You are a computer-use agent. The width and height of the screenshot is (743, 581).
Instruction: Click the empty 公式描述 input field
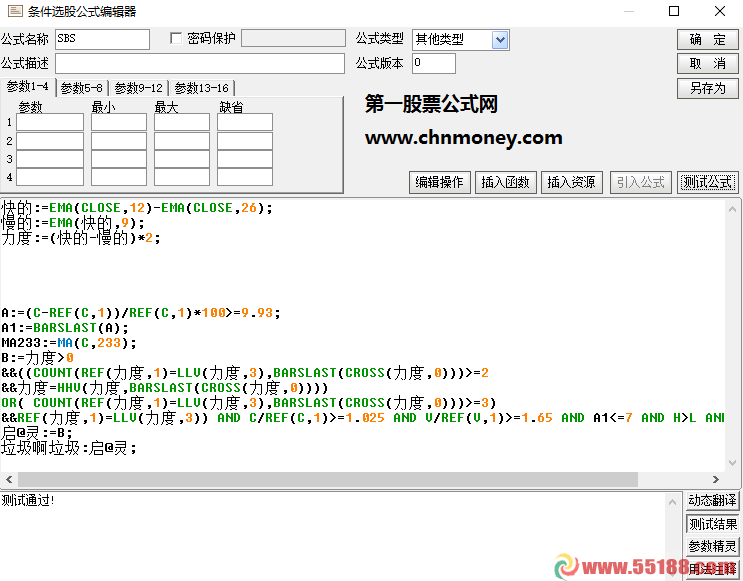point(199,64)
